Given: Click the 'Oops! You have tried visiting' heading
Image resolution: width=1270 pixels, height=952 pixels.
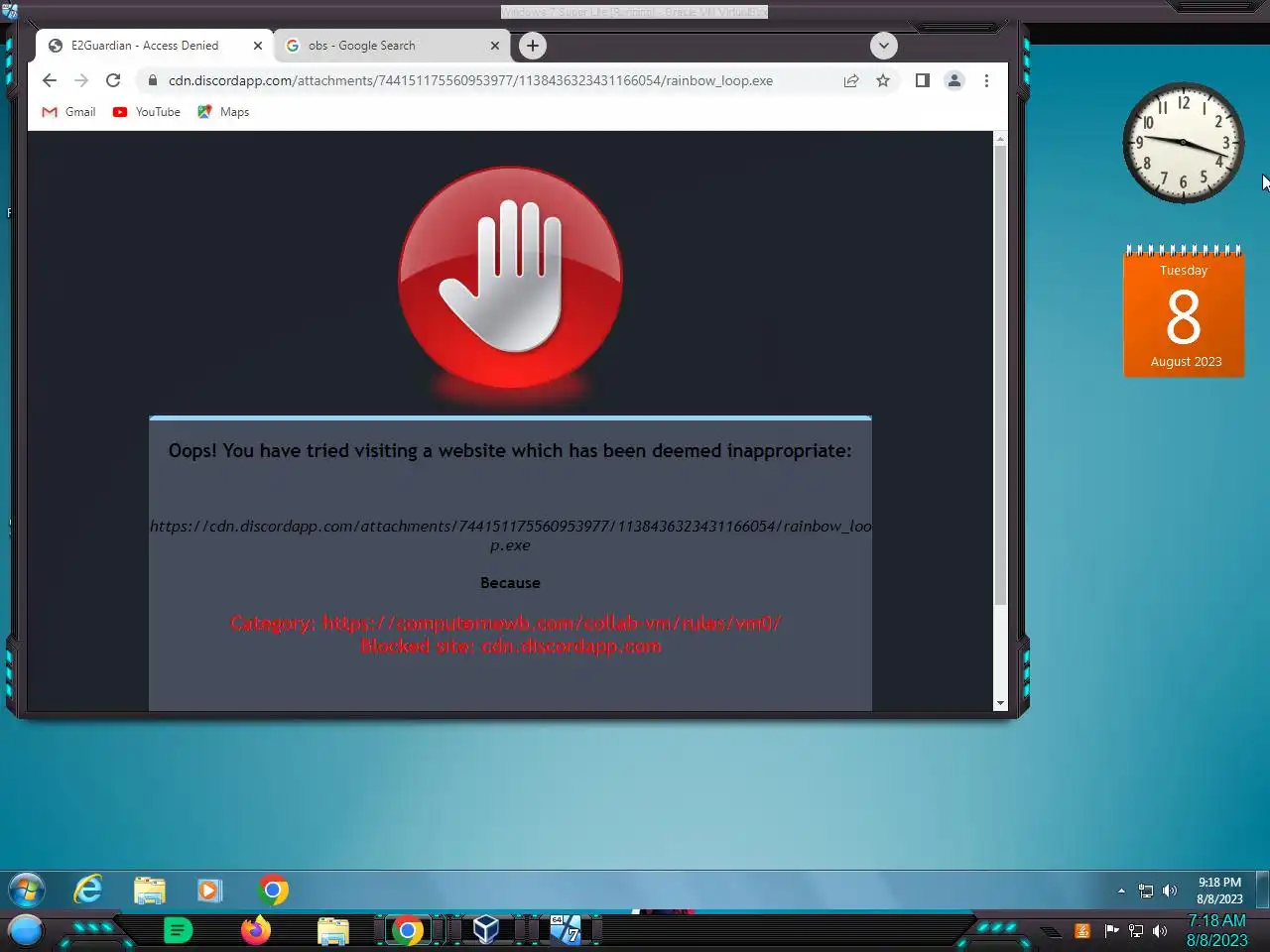Looking at the screenshot, I should click(x=510, y=451).
